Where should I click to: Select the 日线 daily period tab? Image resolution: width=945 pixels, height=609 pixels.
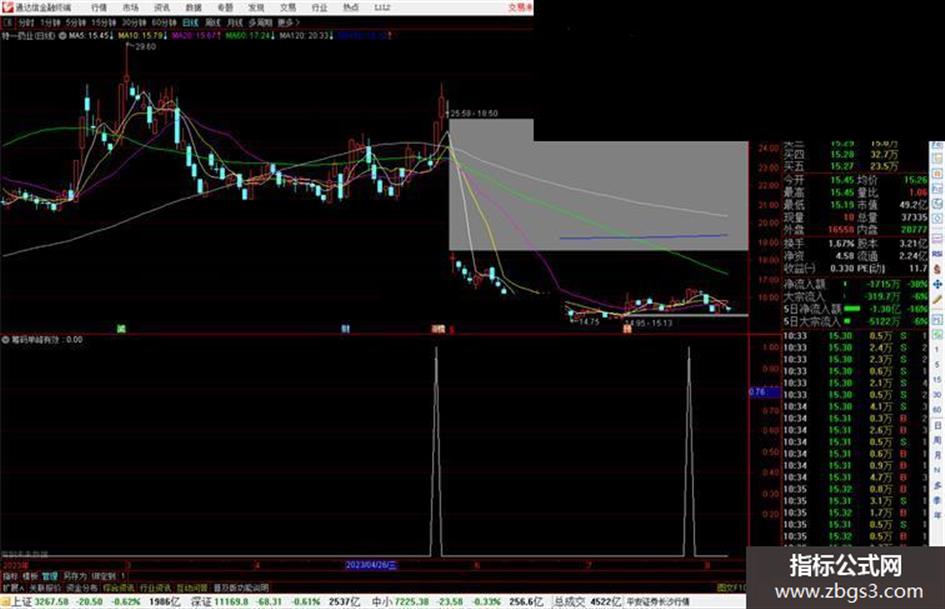click(x=190, y=22)
